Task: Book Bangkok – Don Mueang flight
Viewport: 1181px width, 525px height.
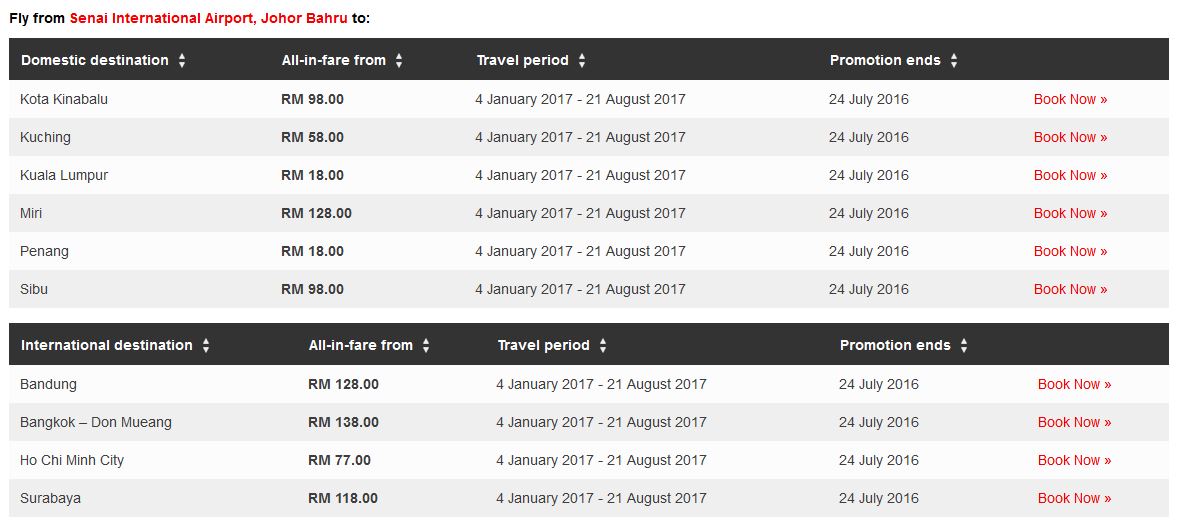Action: pos(1074,423)
